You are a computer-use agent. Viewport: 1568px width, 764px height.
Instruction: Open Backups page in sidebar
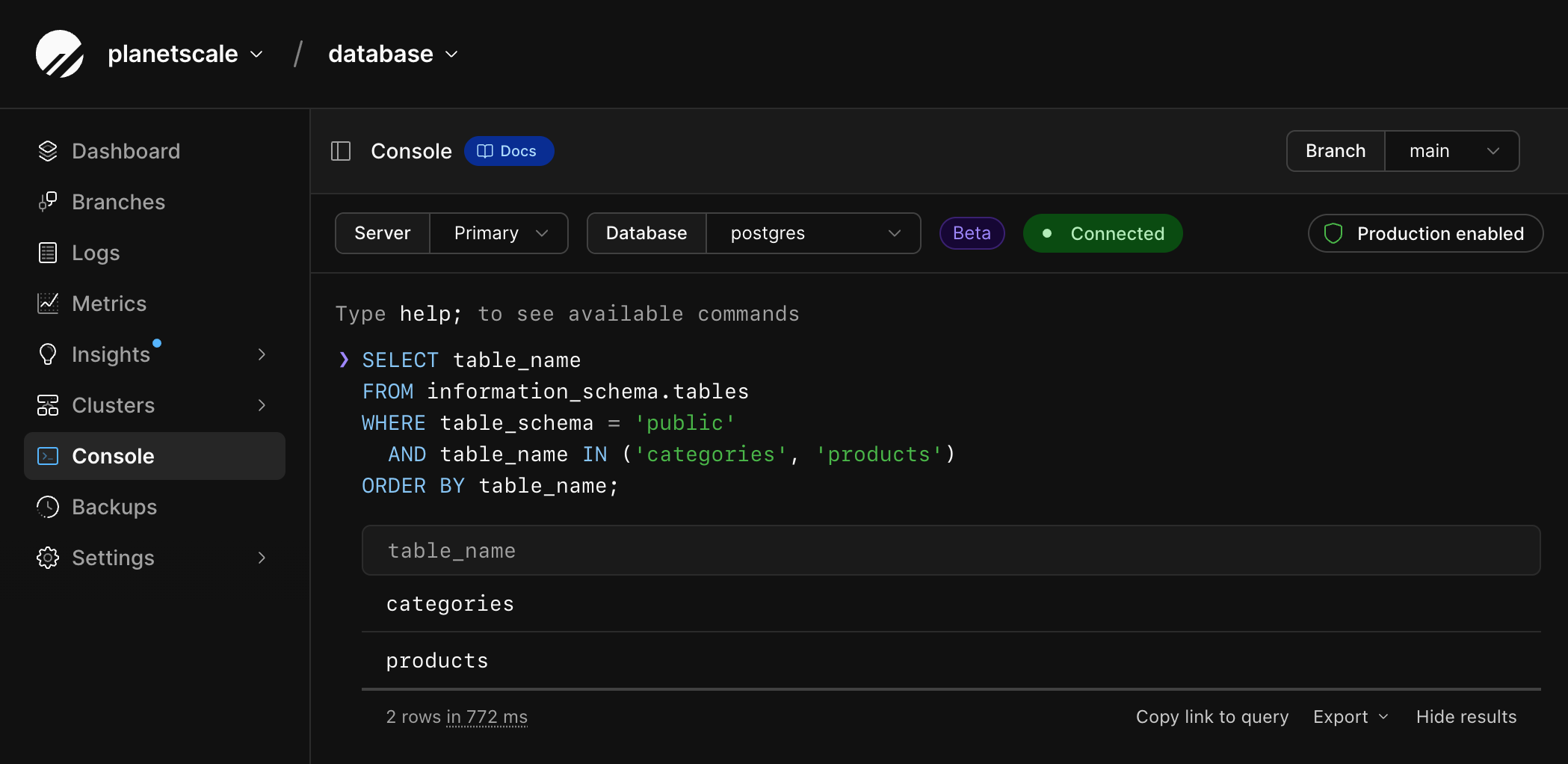coord(154,507)
